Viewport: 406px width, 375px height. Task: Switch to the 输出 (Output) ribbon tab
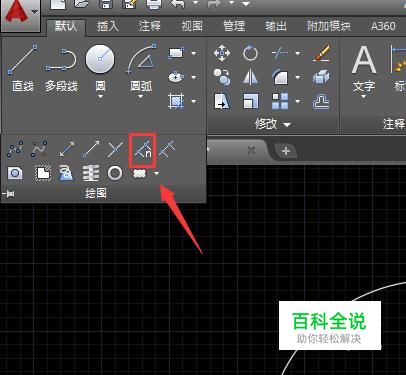click(x=276, y=26)
